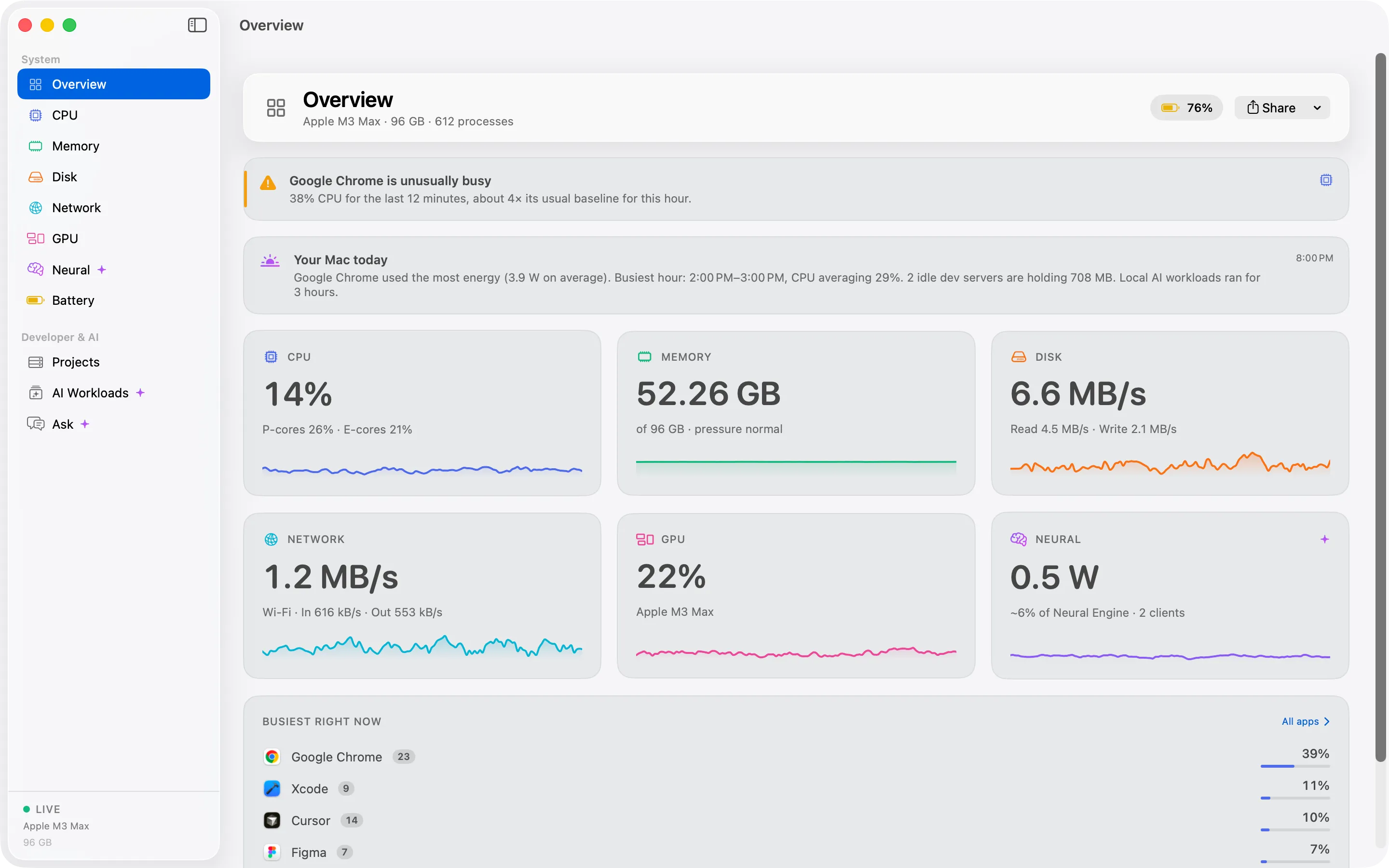
Task: Open the Ask sidebar item
Action: (114, 424)
